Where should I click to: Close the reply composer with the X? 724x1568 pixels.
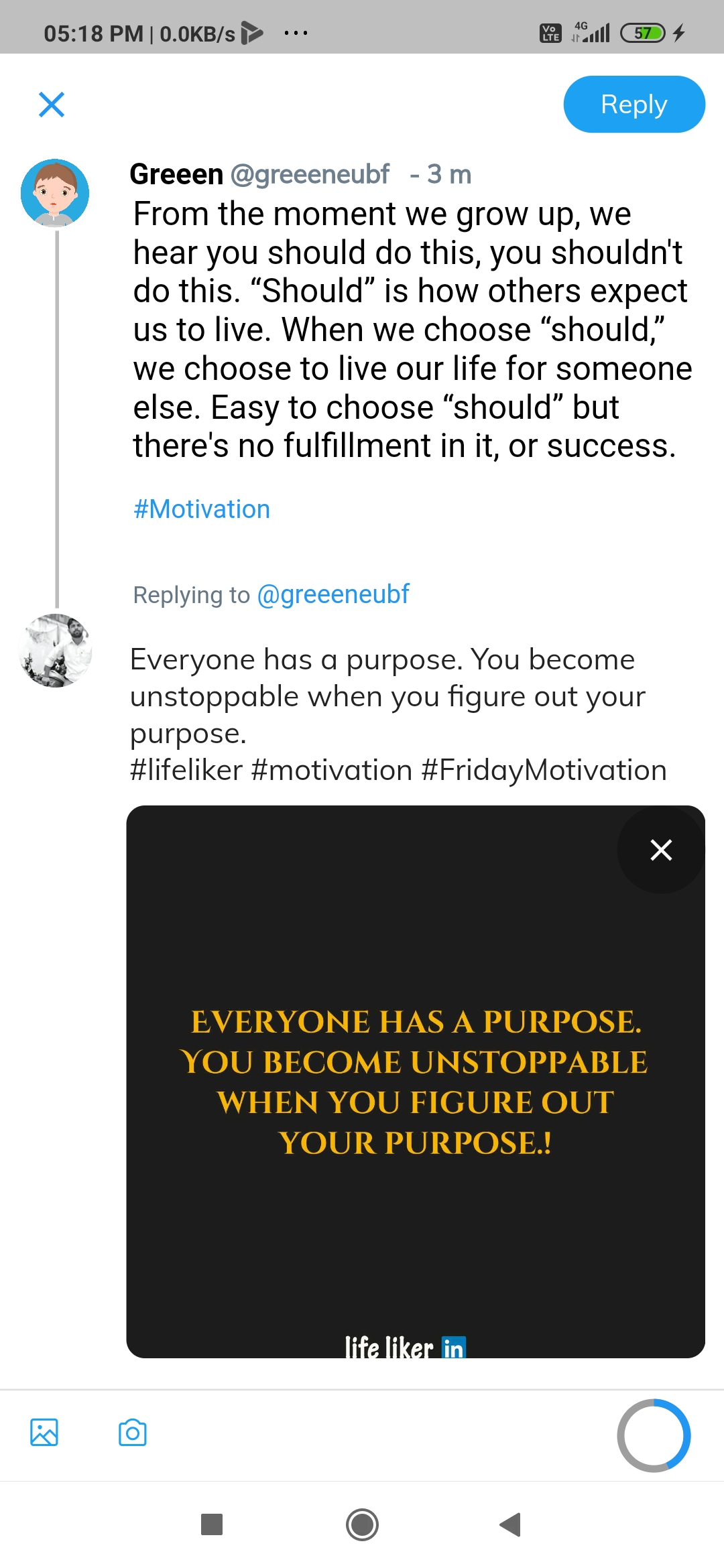click(52, 105)
